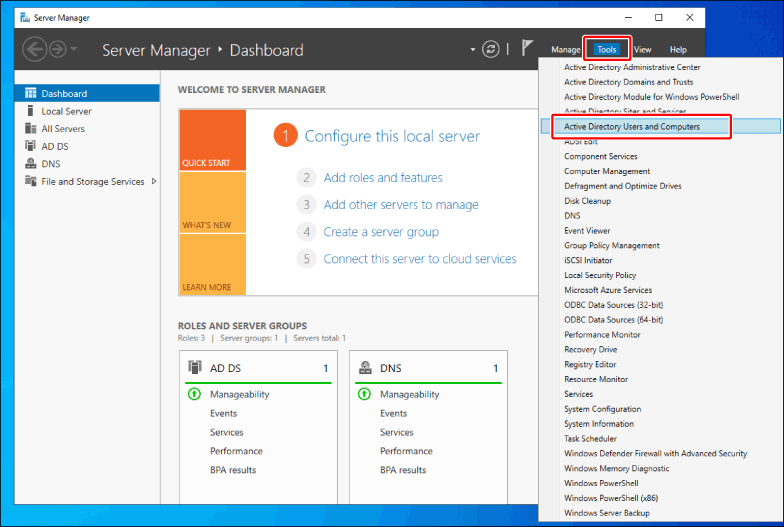Viewport: 784px width, 527px height.
Task: Click the back navigation arrow
Action: pyautogui.click(x=34, y=50)
